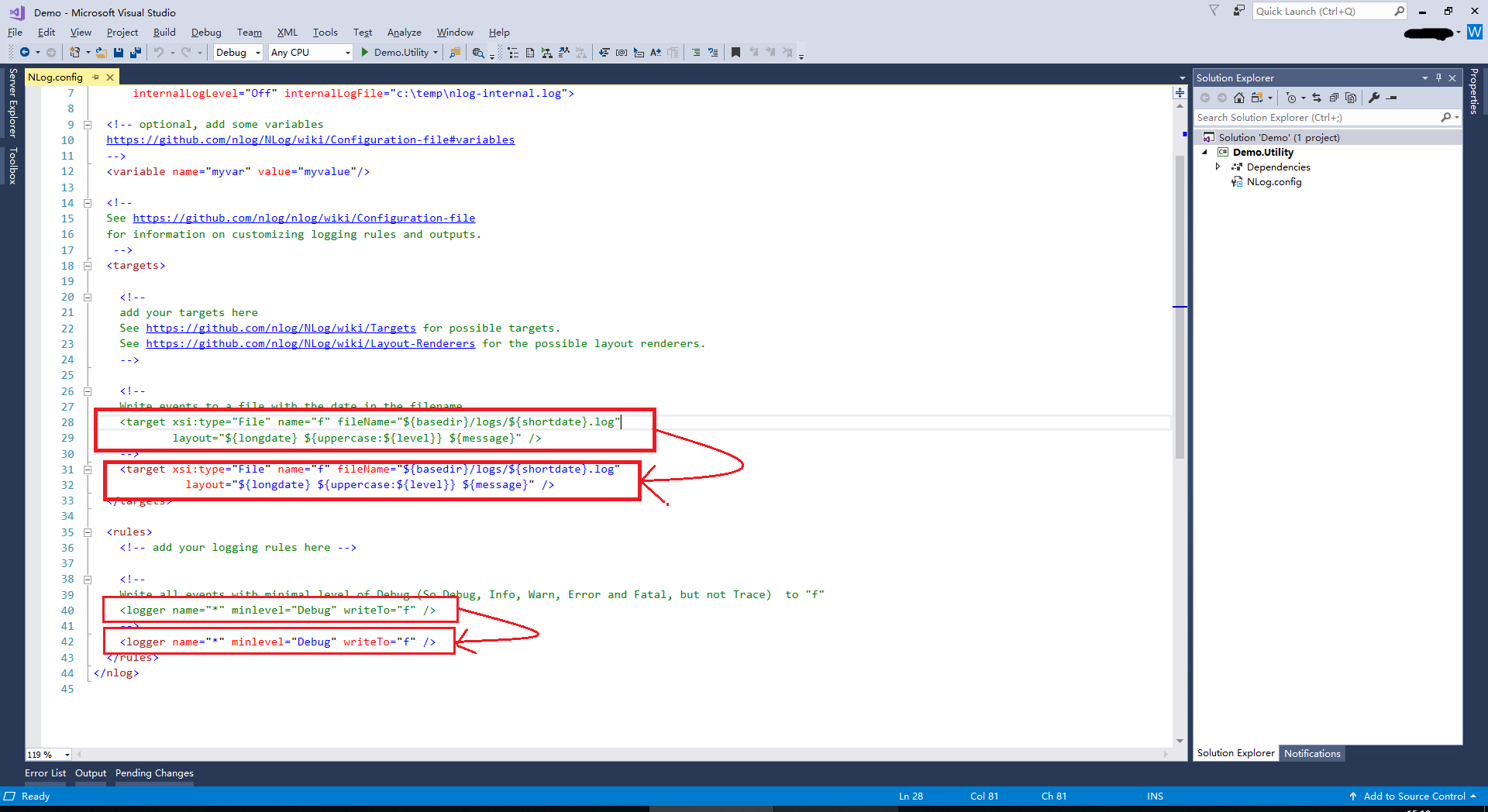1488x812 pixels.
Task: Collapse the rules element at line 35
Action: click(x=88, y=532)
